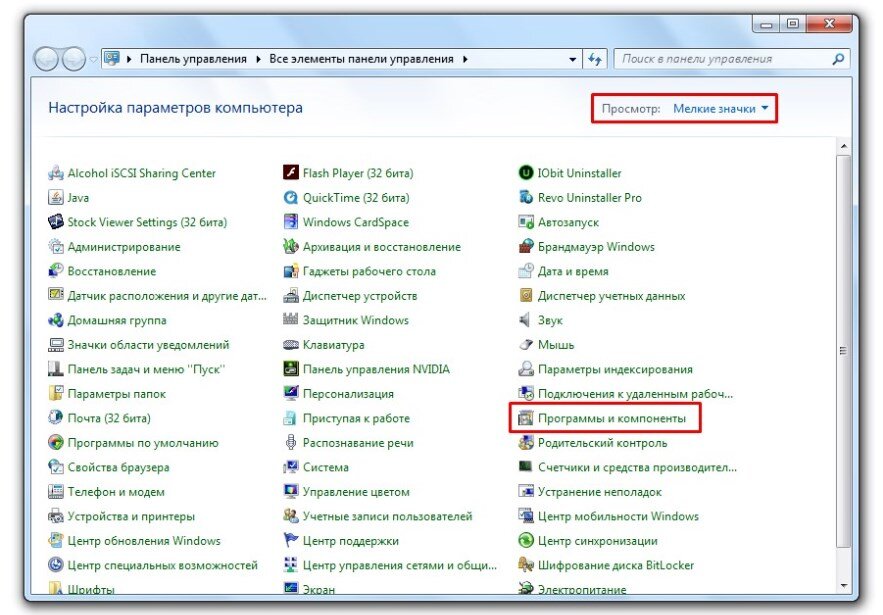Screen dimensions: 883x615
Task: Open Телефон и модем link
Action: [116, 492]
